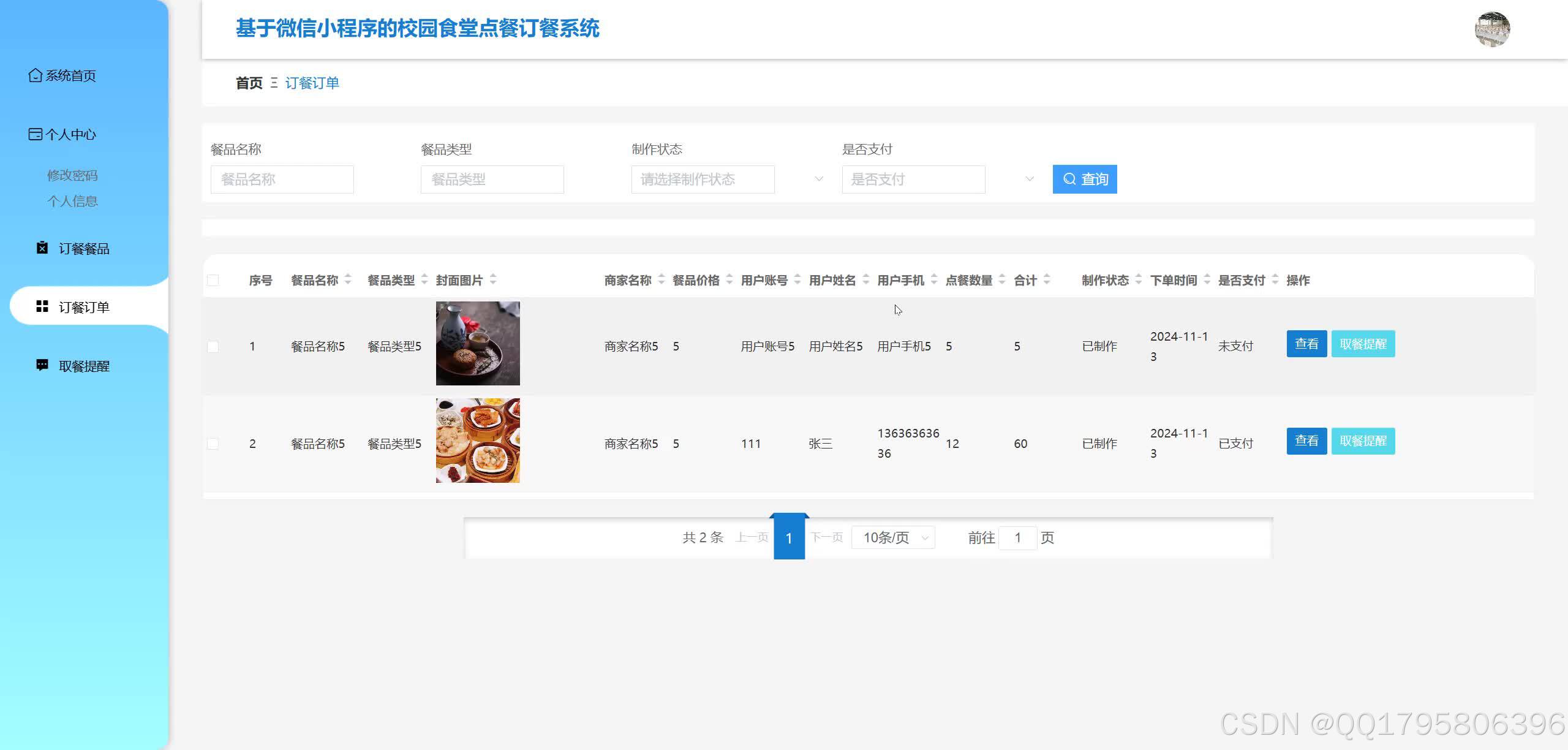Viewport: 1568px width, 750px height.
Task: Select the 个人中心 sidebar icon
Action: click(x=35, y=134)
